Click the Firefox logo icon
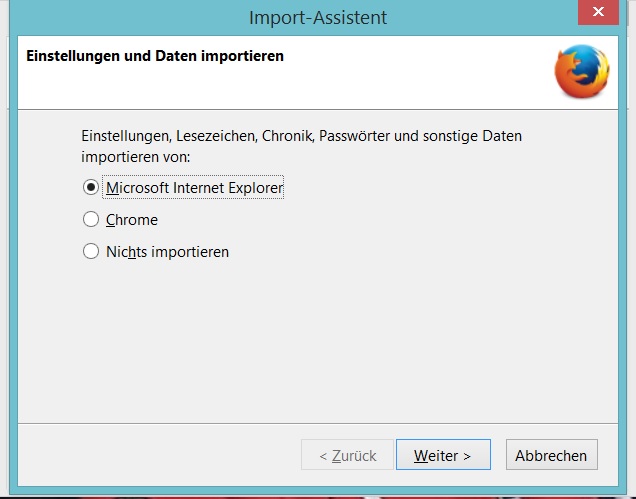 click(582, 71)
